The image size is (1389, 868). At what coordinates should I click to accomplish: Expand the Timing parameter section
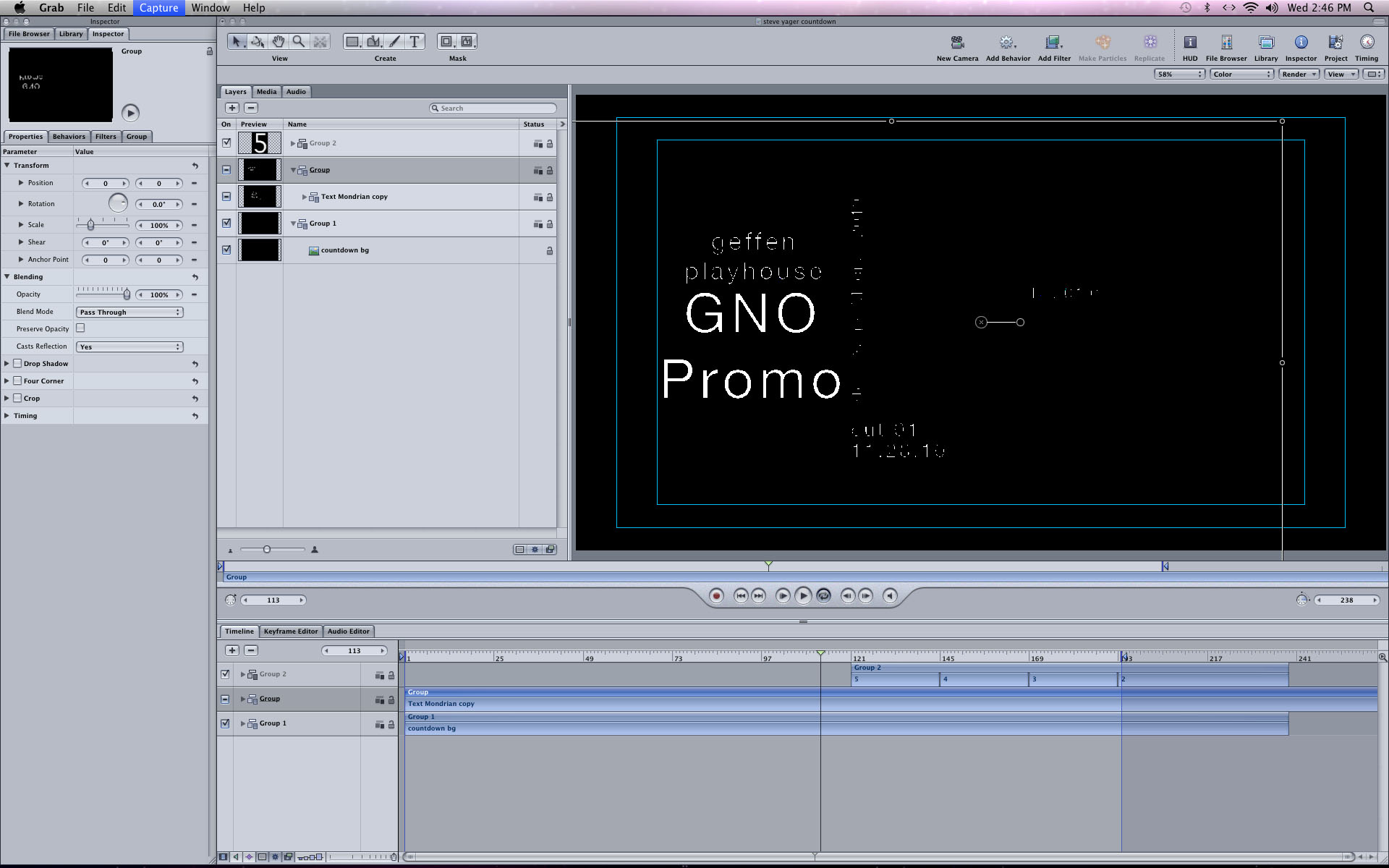coord(7,416)
